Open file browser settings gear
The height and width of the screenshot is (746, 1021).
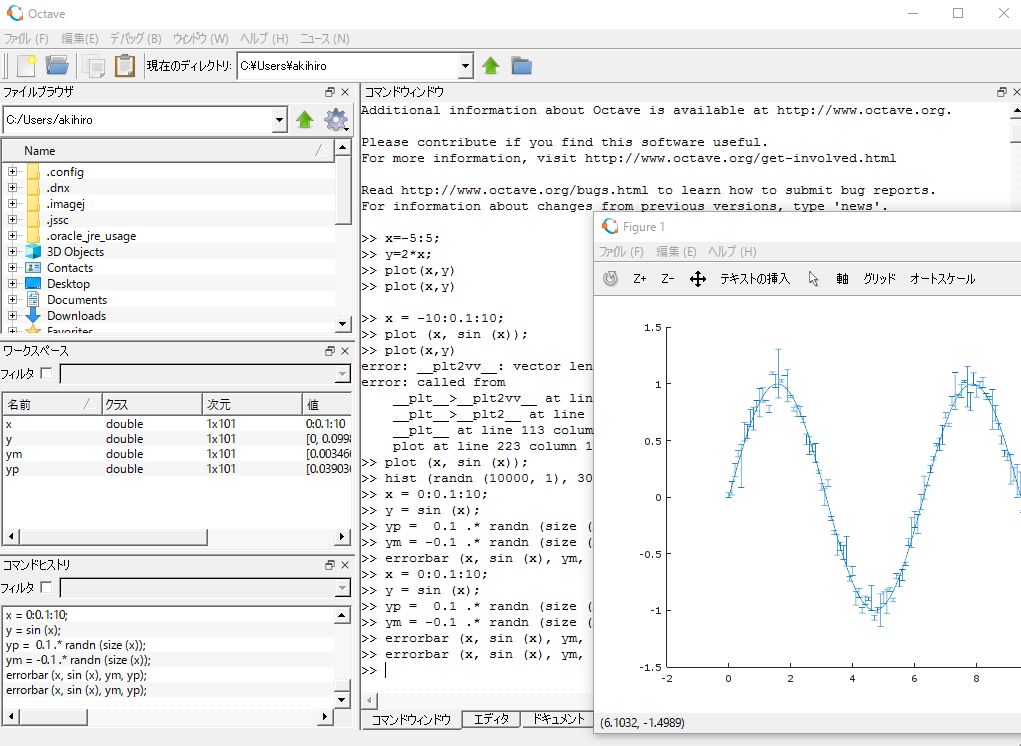336,120
